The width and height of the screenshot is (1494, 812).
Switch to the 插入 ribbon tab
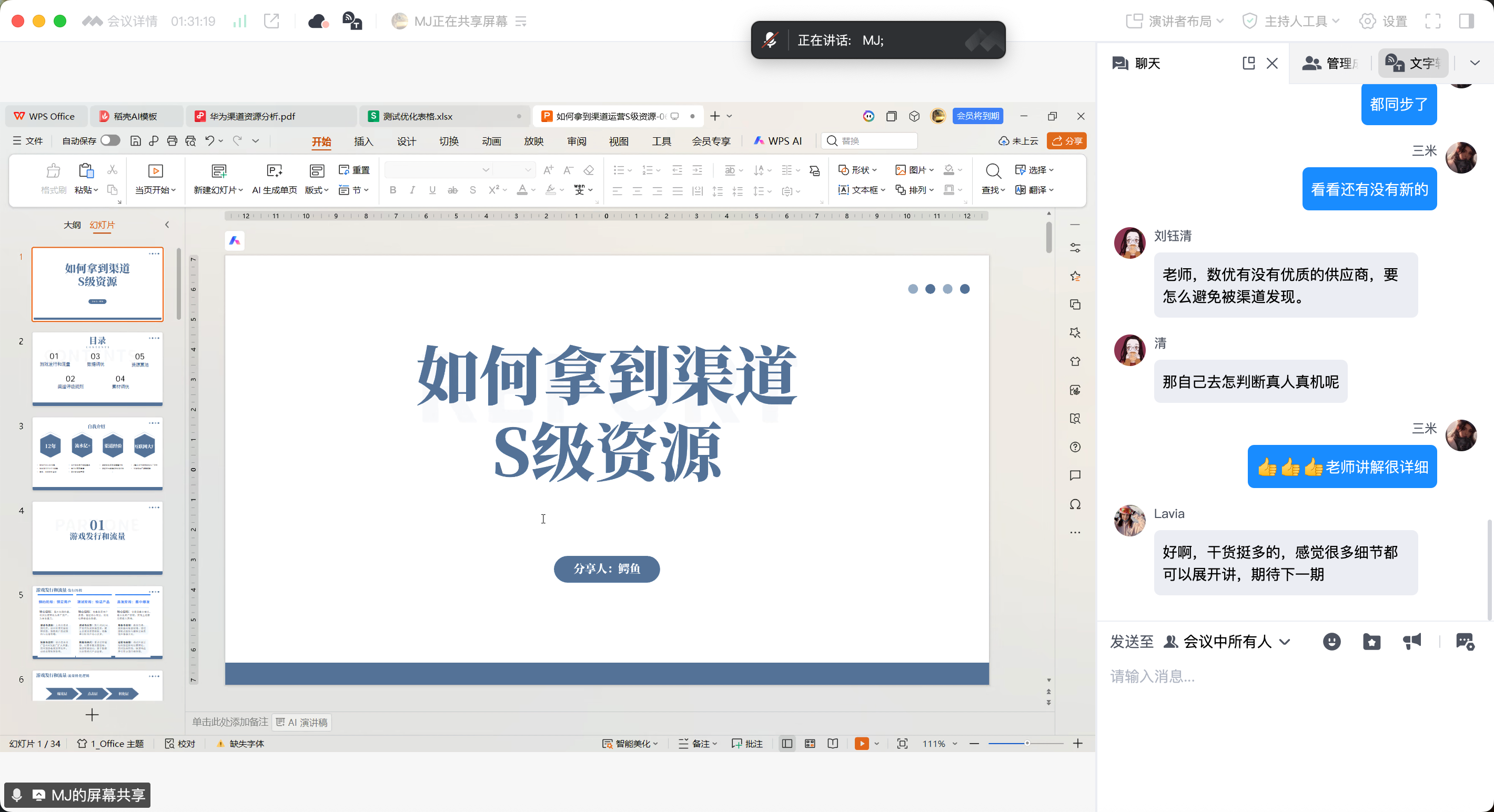364,141
